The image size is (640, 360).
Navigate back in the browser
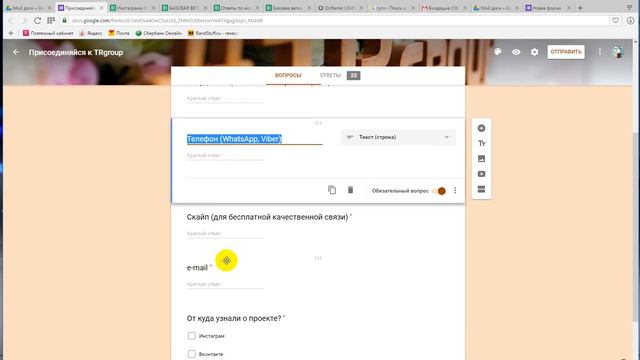click(x=11, y=20)
